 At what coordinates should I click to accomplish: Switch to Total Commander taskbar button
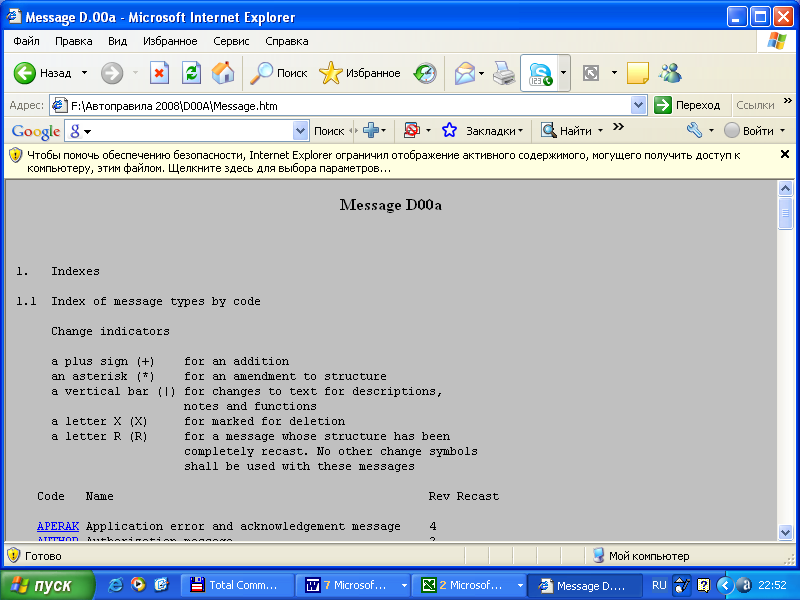[x=237, y=585]
